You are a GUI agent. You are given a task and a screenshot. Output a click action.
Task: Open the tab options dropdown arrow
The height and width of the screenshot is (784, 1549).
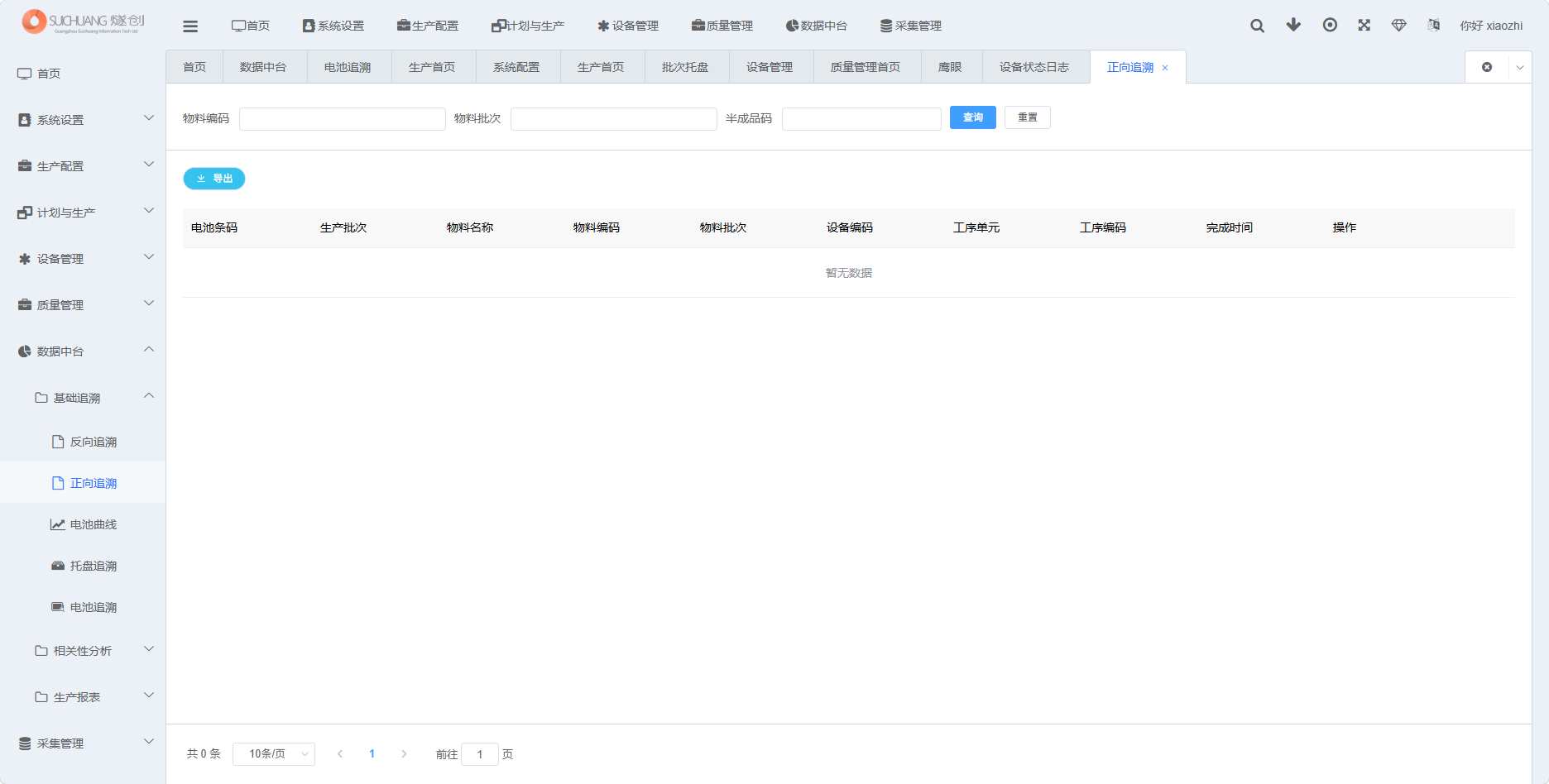[x=1520, y=68]
